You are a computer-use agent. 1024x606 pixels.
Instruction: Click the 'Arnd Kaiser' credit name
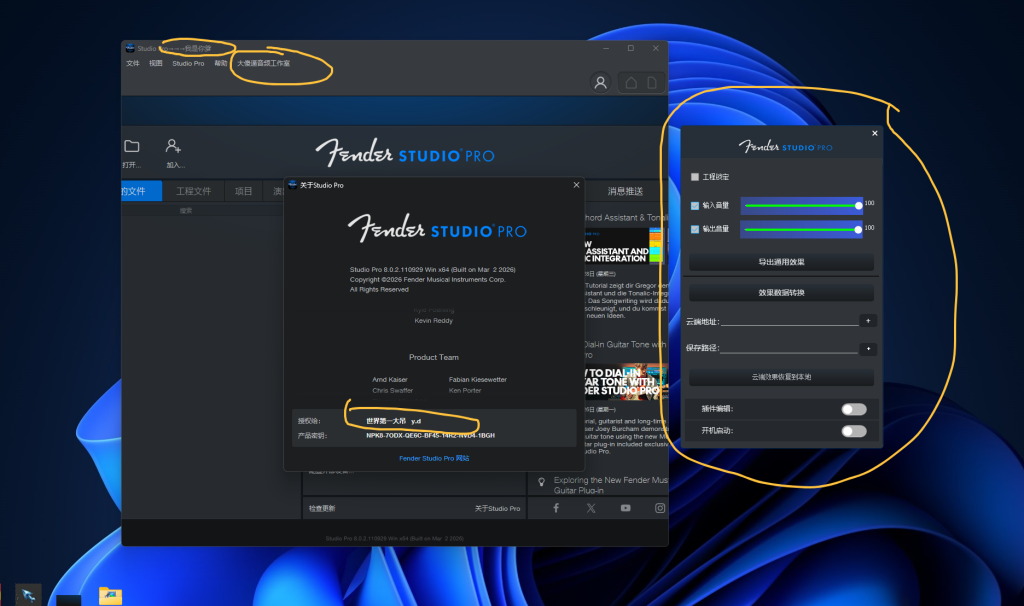pyautogui.click(x=390, y=379)
